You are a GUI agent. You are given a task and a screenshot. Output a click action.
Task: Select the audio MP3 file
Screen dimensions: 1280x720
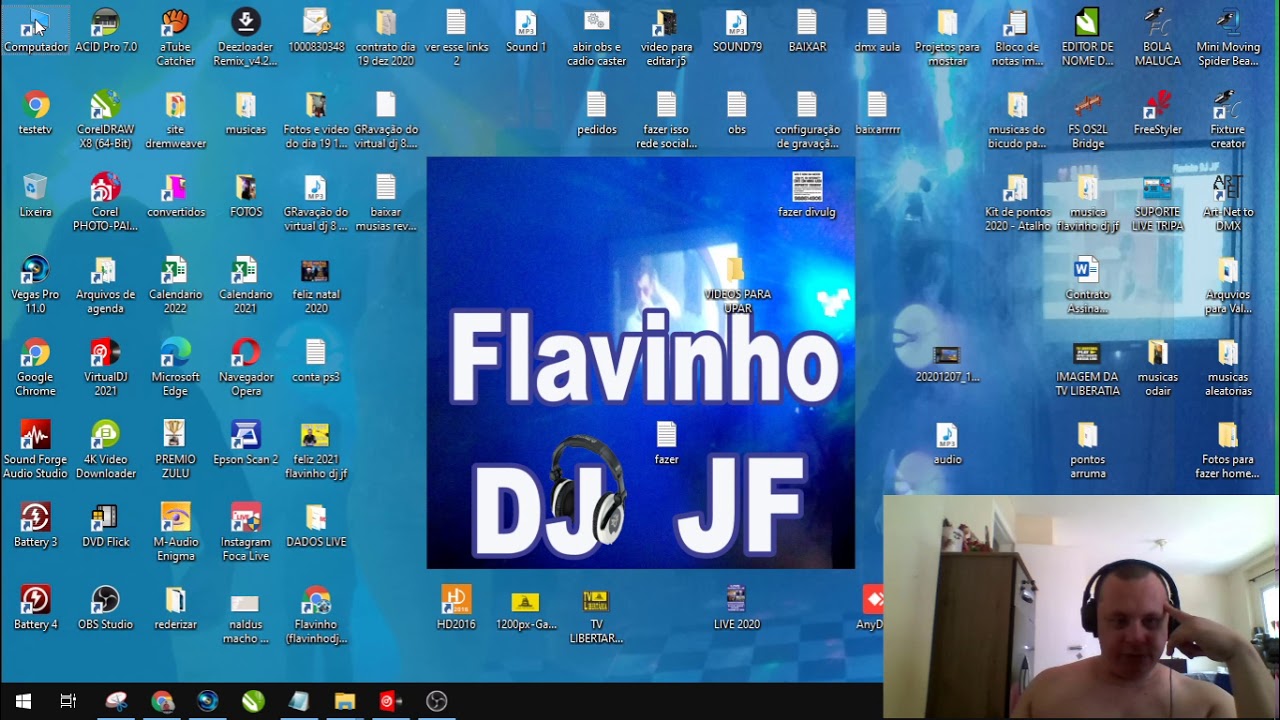coord(947,443)
